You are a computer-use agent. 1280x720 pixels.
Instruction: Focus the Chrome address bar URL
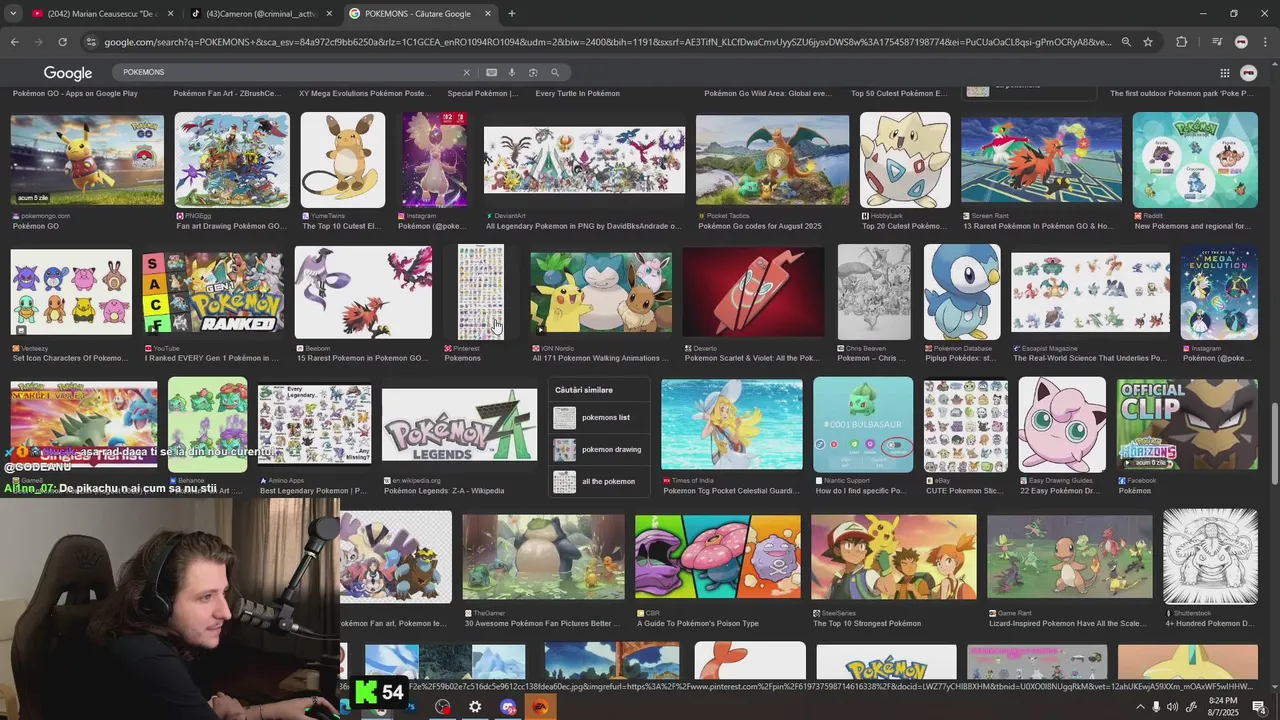[x=608, y=42]
